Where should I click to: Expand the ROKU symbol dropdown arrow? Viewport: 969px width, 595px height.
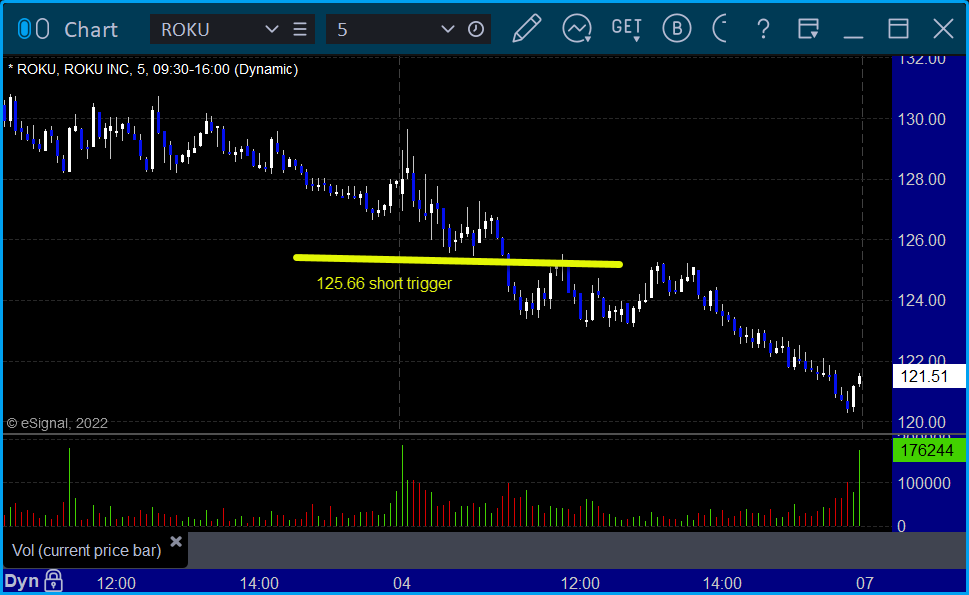[271, 30]
